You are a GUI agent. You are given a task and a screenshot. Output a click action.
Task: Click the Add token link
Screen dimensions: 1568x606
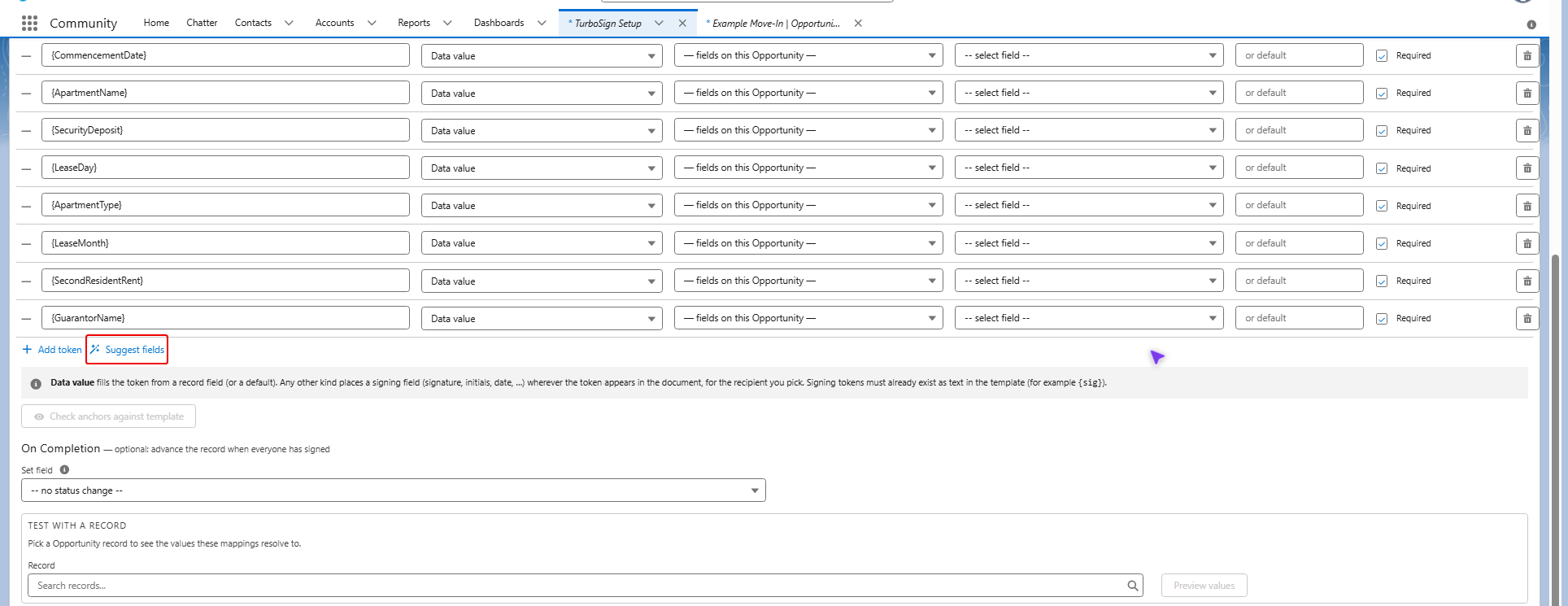click(52, 350)
